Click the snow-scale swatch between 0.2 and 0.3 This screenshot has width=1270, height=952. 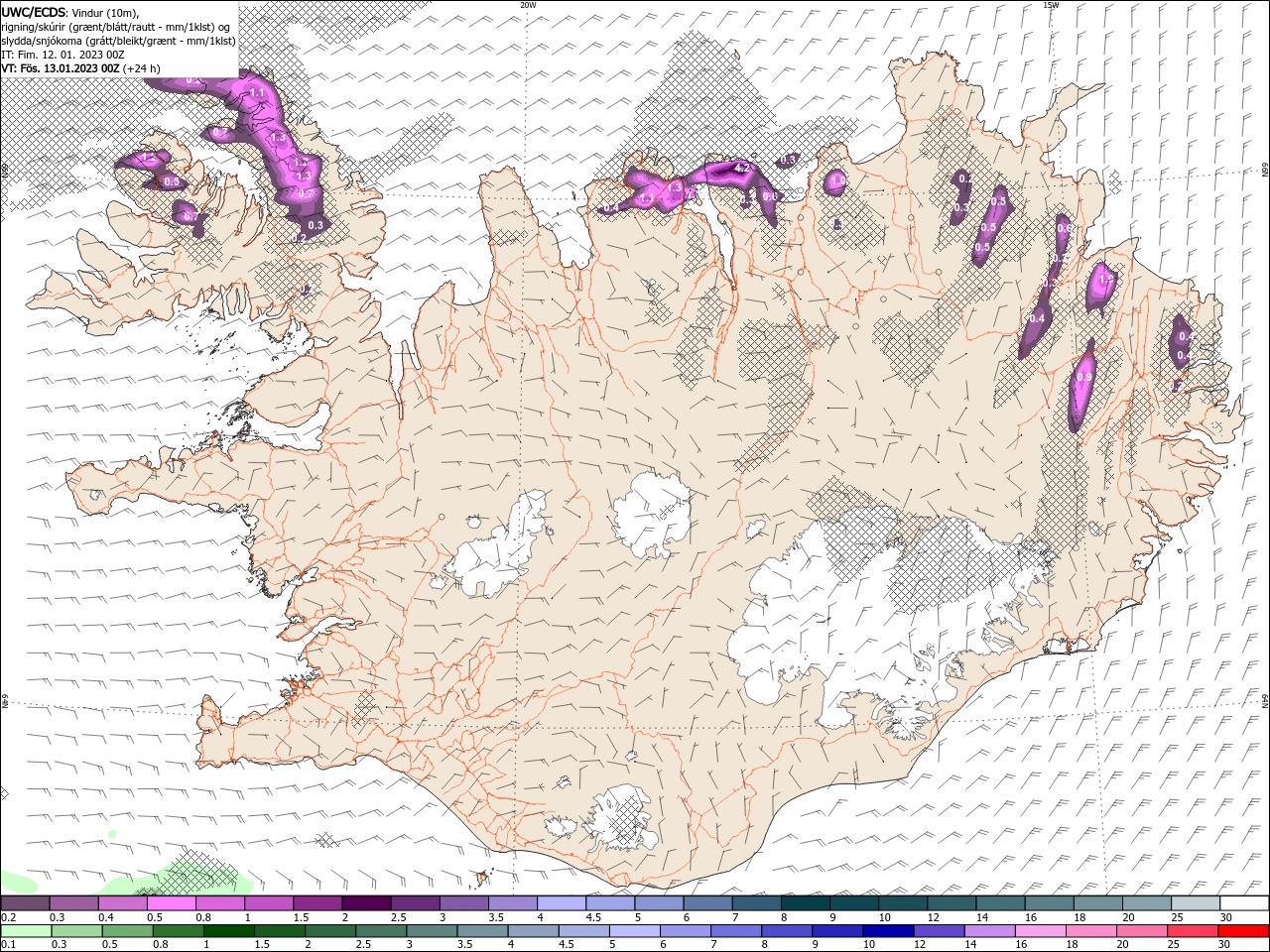25,902
